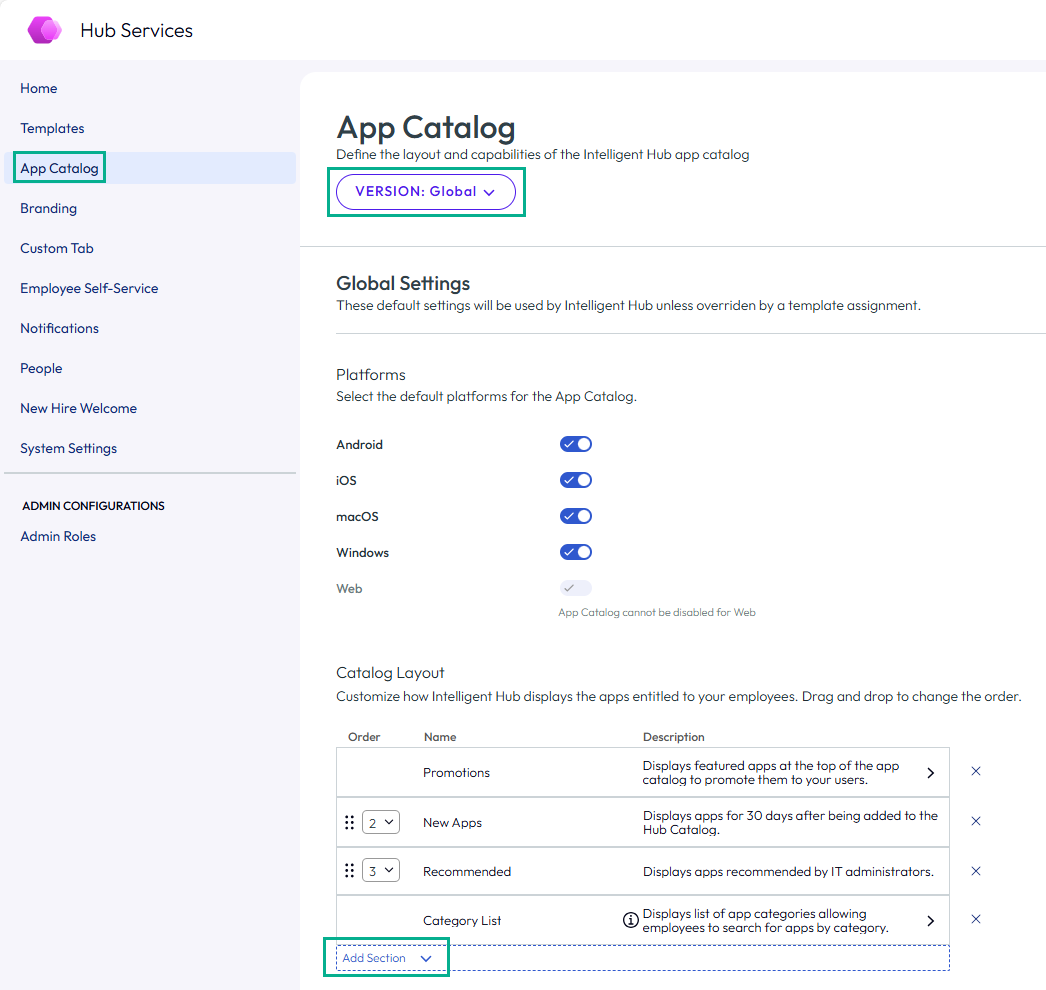Click the Order column header
The image size is (1046, 990).
point(364,737)
